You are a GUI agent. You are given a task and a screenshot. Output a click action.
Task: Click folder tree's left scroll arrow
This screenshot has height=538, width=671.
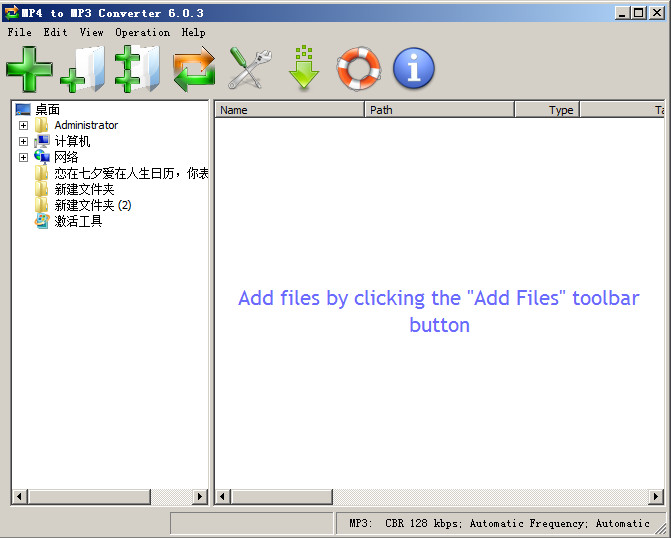[x=19, y=496]
